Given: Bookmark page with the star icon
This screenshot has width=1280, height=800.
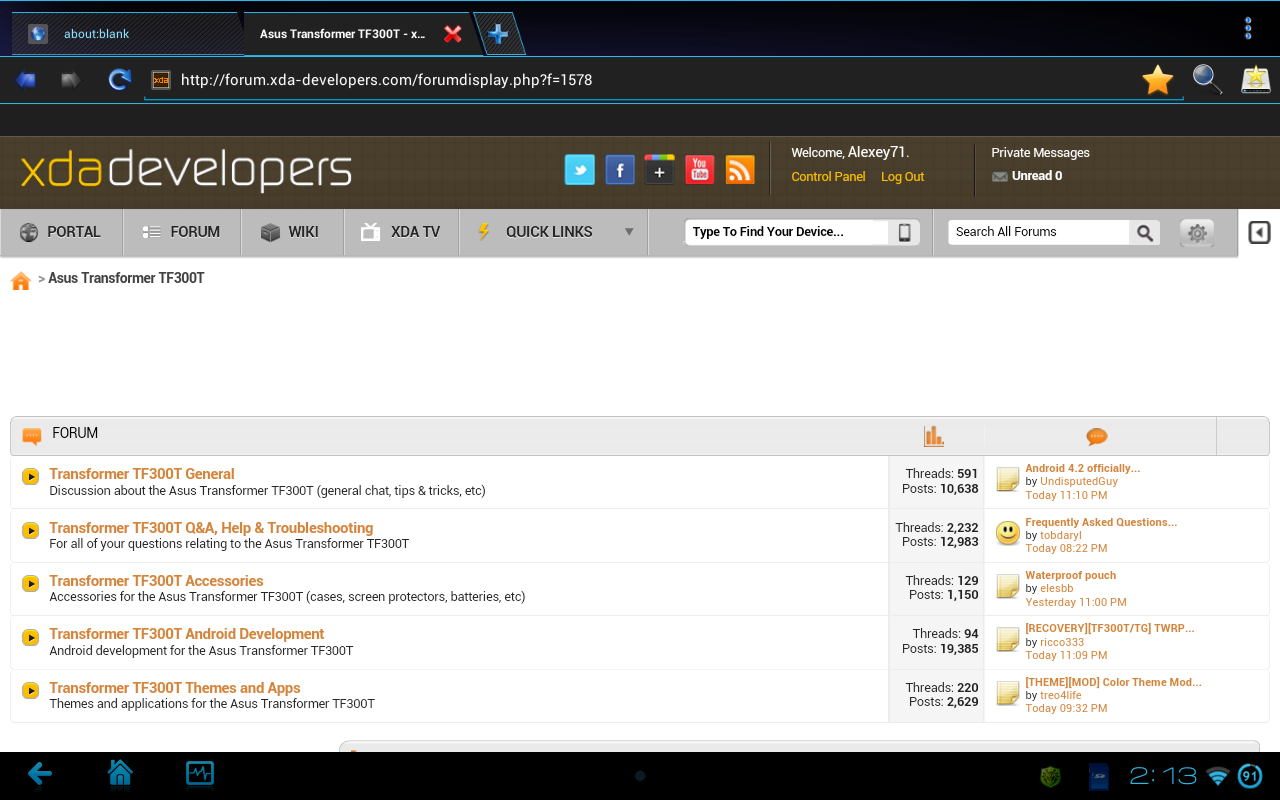Looking at the screenshot, I should pyautogui.click(x=1157, y=80).
